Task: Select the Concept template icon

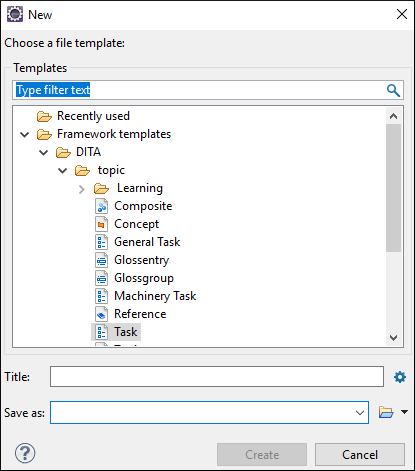Action: click(x=101, y=224)
